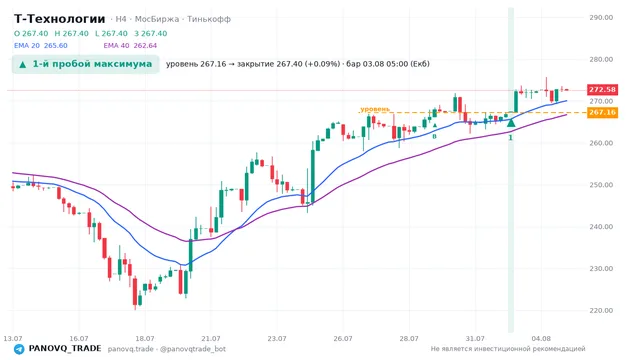This screenshot has height=360, width=640.
Task: Select the '1-й пробой максимума' badge
Action: [x=85, y=64]
